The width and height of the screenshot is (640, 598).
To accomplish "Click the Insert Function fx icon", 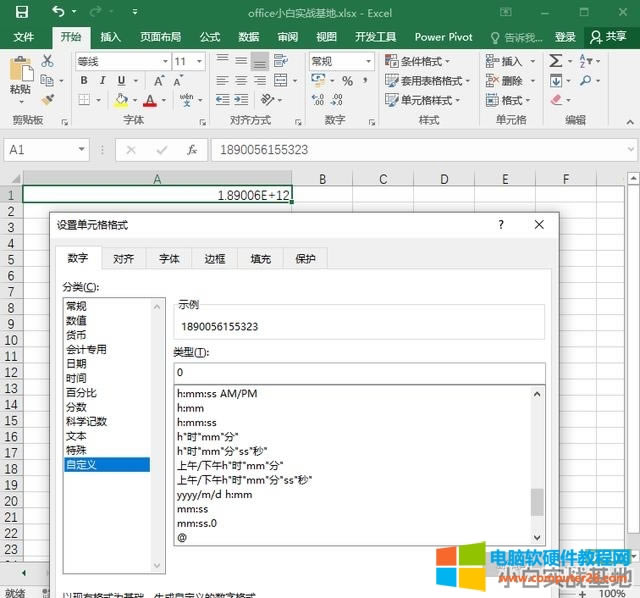I will pos(192,149).
